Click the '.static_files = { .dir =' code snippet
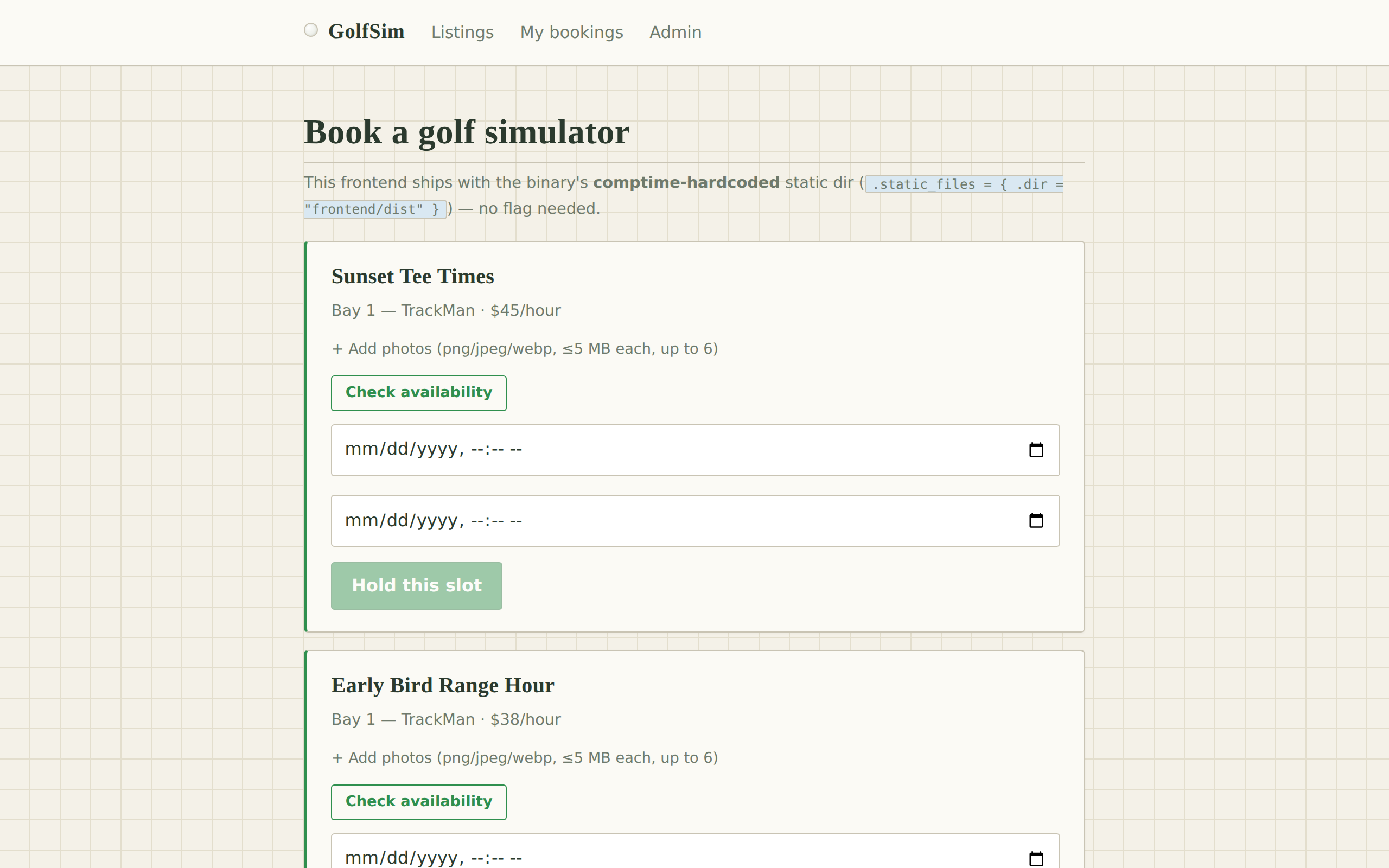Screen dimensions: 1389x868 965,184
